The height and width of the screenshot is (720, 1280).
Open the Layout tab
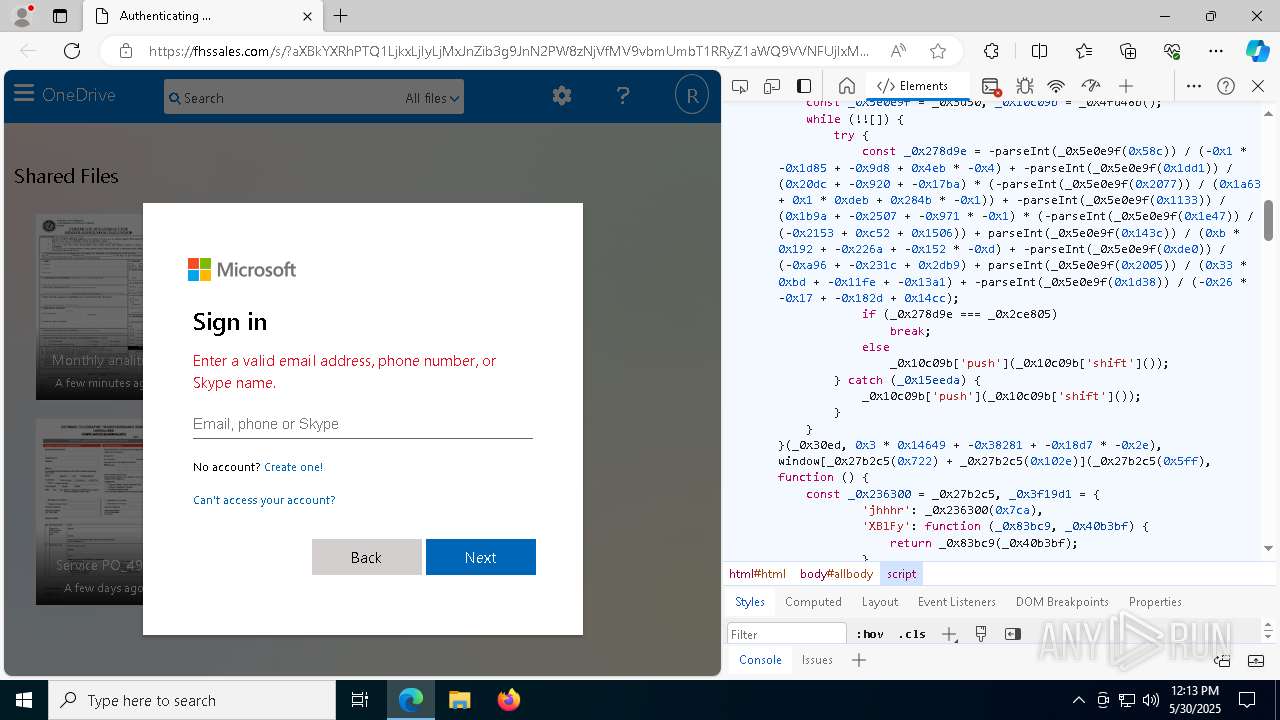pos(880,602)
